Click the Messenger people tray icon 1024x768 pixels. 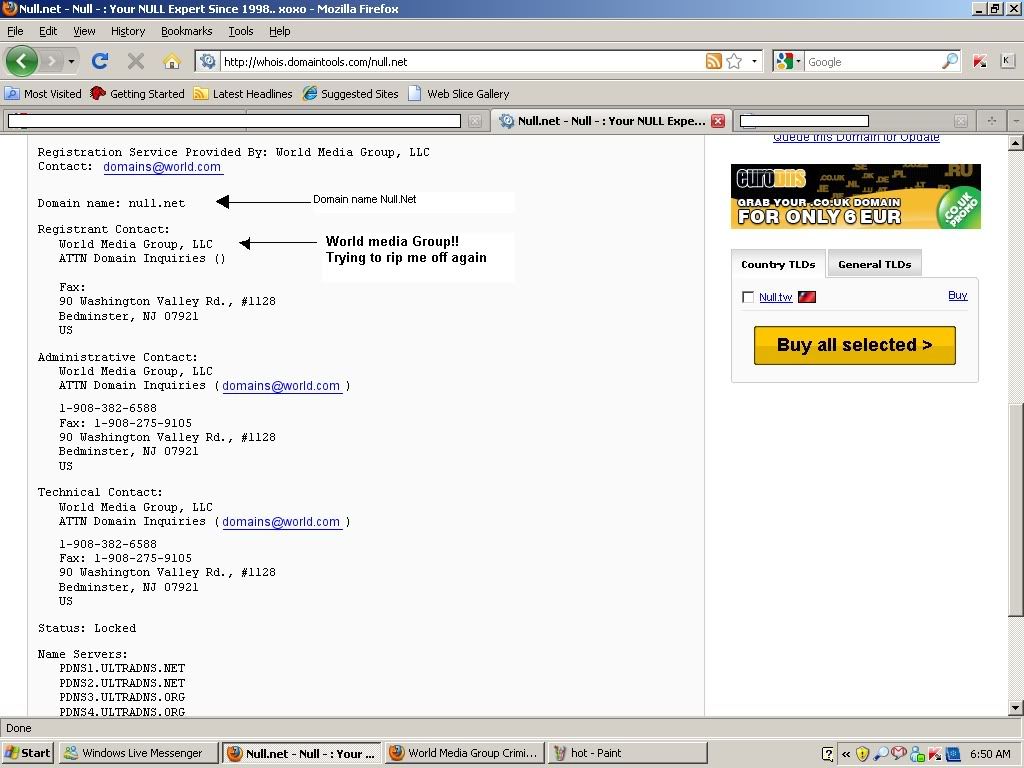point(917,754)
